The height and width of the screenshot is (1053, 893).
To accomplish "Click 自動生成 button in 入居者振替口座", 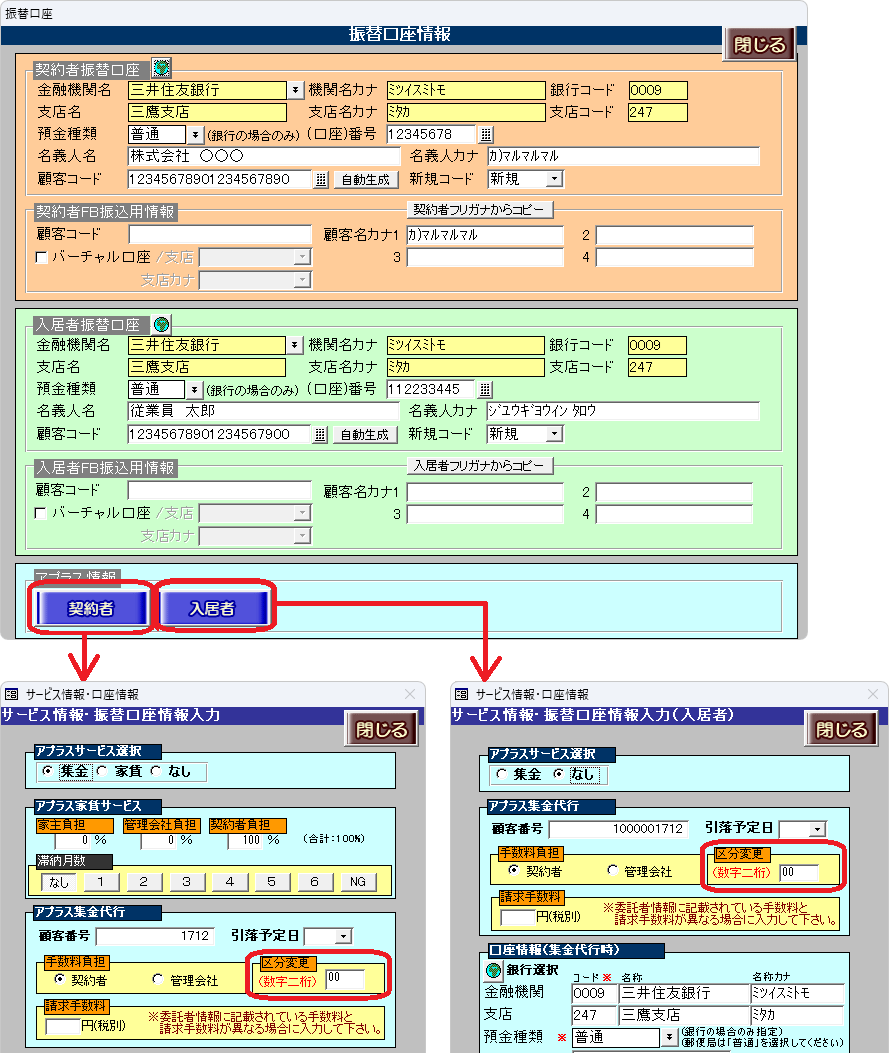I will point(364,435).
